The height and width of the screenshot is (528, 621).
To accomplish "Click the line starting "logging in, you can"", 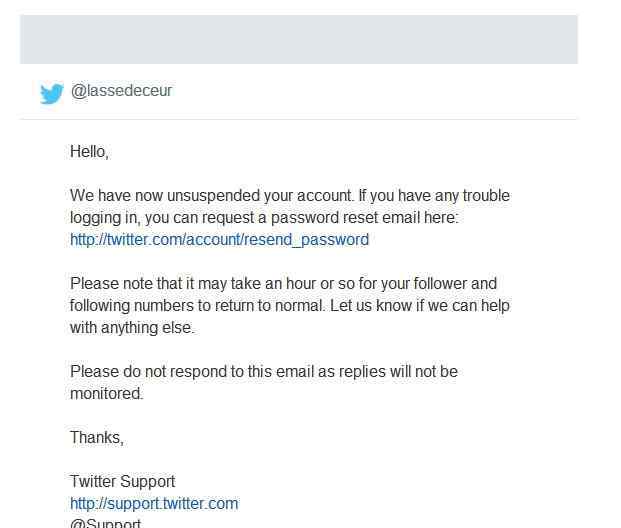I will (x=264, y=218).
